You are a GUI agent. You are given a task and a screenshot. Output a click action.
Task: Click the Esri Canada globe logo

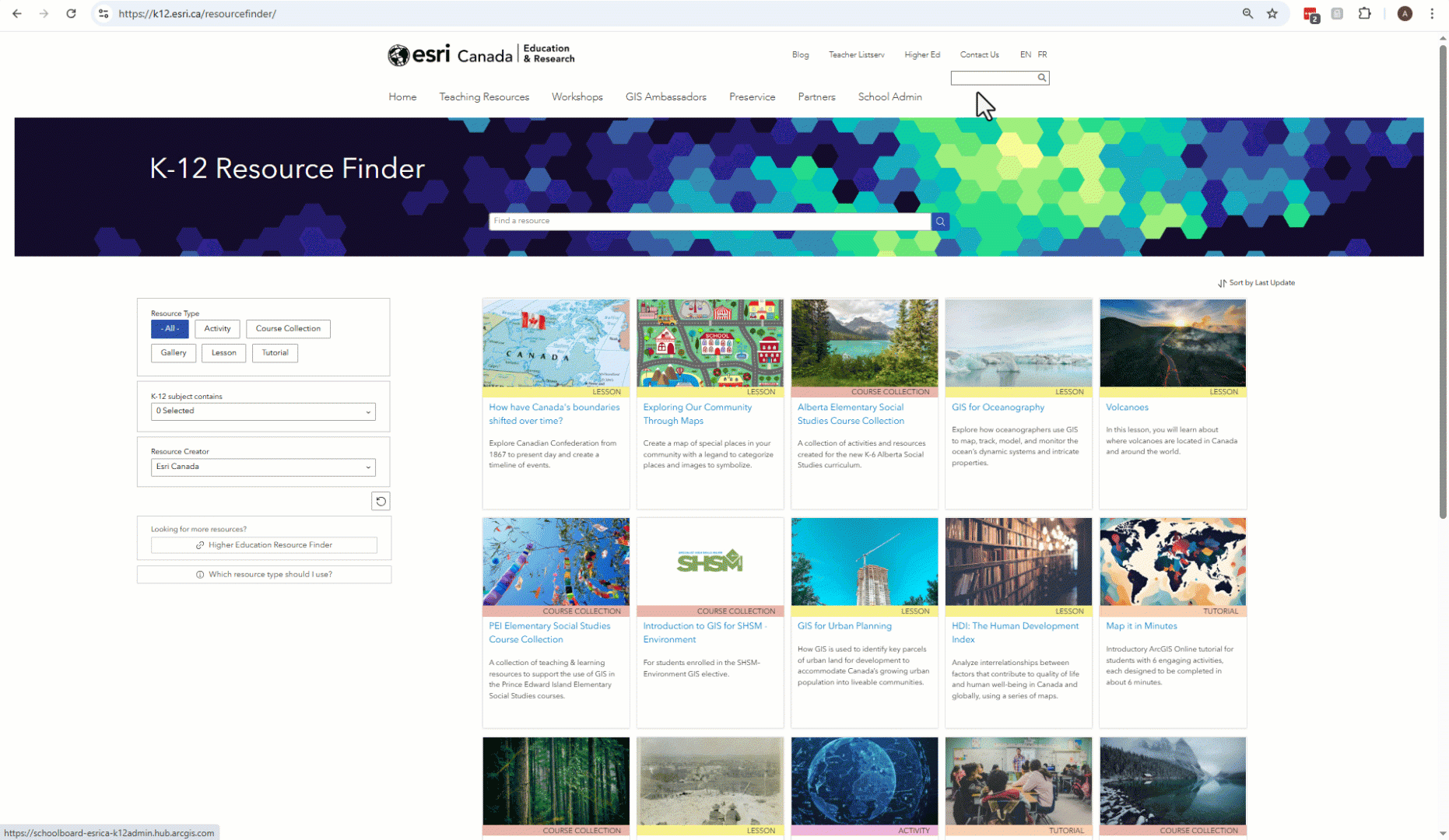coord(398,54)
